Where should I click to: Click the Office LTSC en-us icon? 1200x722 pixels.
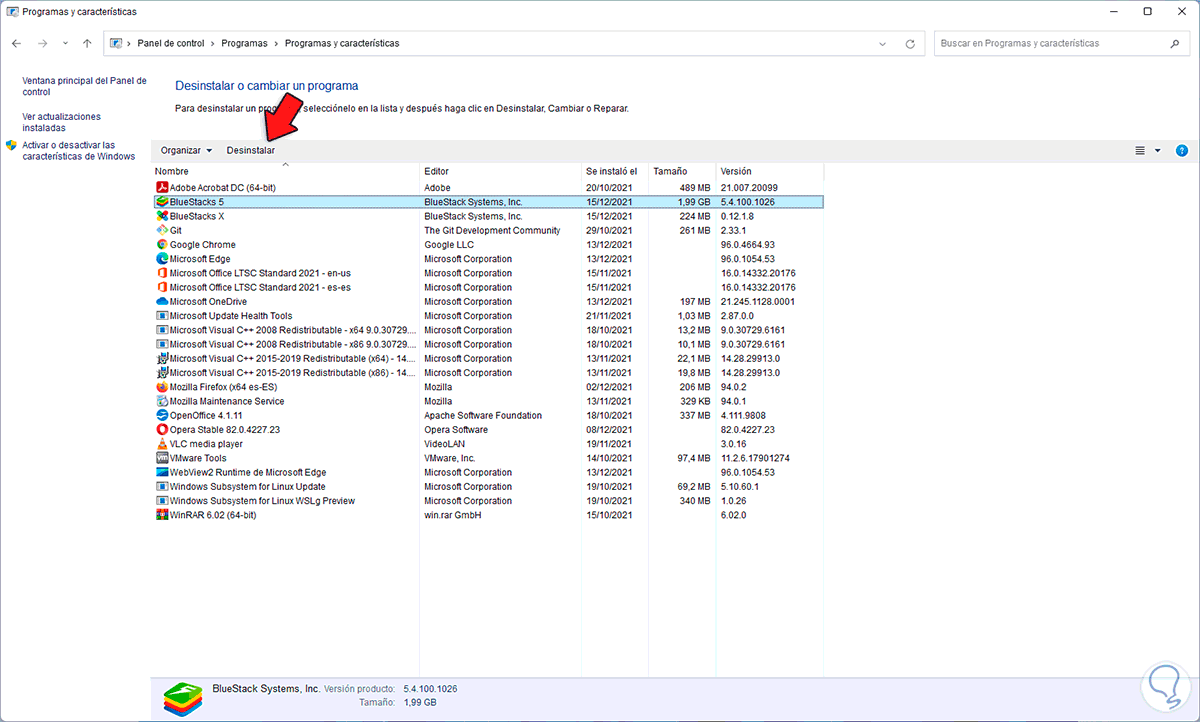162,273
